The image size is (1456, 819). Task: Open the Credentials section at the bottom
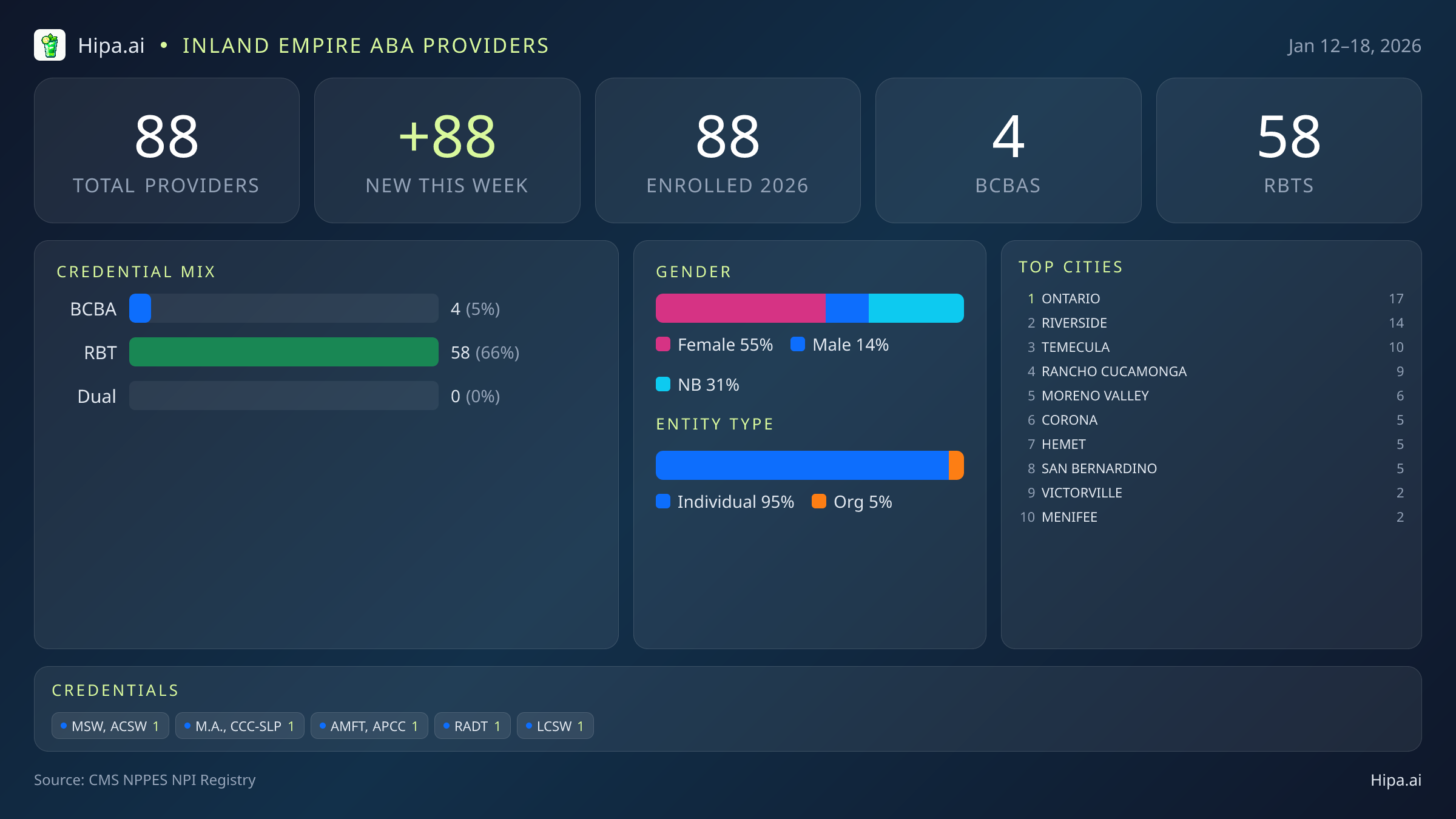point(115,690)
